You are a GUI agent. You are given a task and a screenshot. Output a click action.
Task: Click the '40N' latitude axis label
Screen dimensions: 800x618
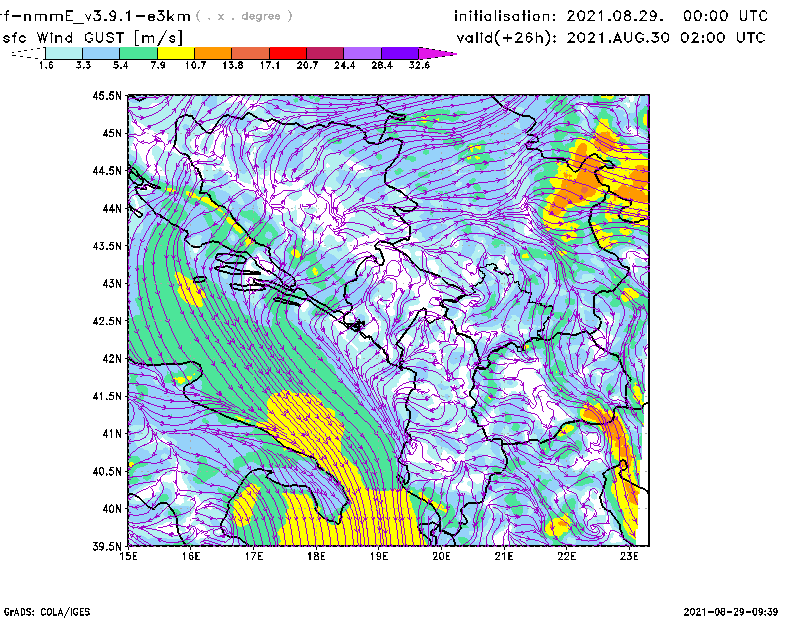pos(112,508)
